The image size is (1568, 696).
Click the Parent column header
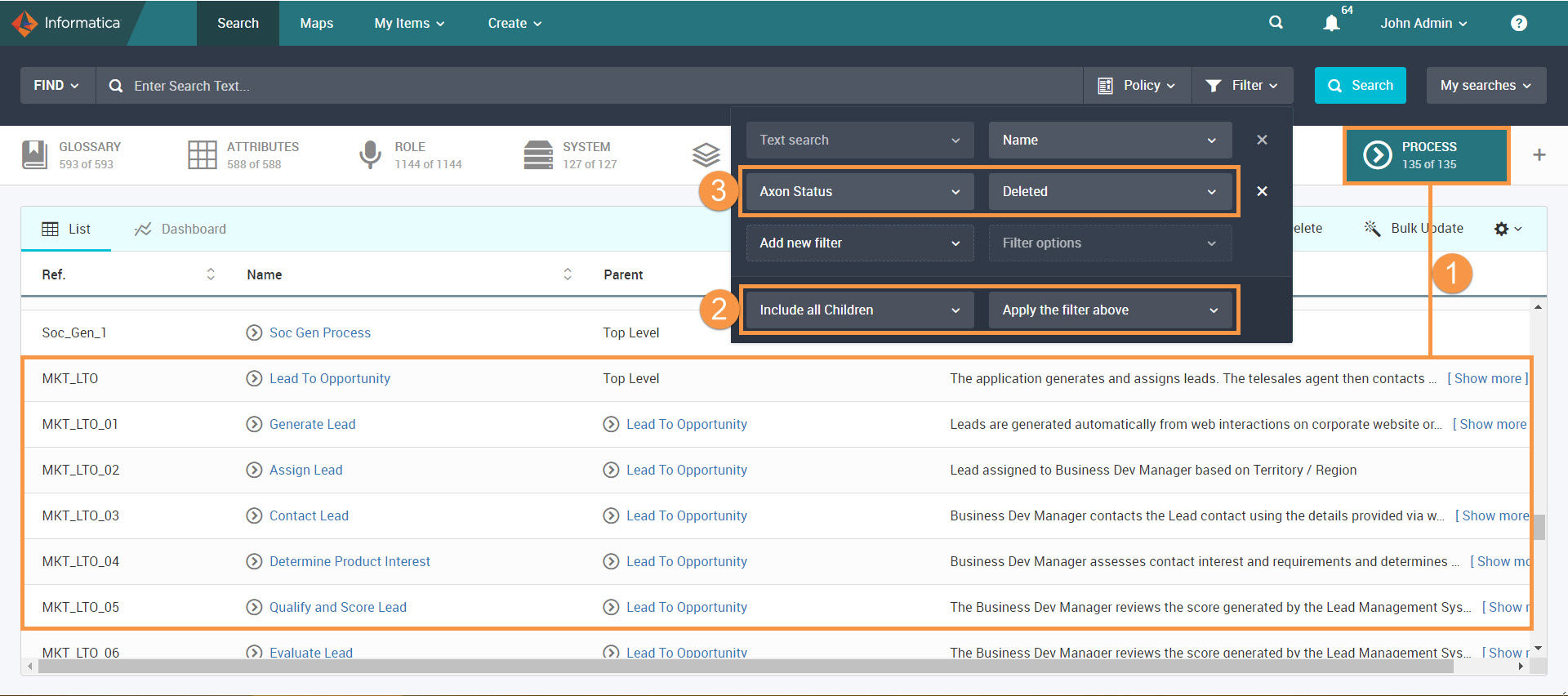pyautogui.click(x=623, y=274)
